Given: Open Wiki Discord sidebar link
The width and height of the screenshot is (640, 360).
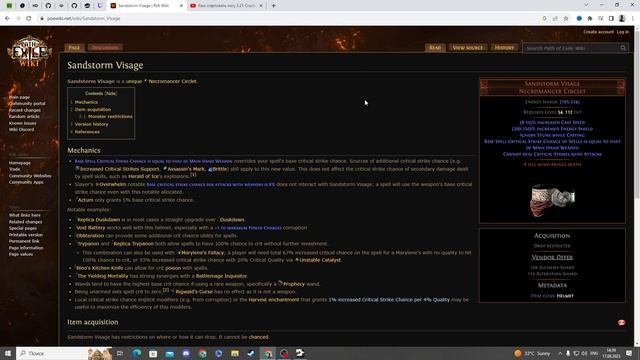Looking at the screenshot, I should (x=21, y=130).
